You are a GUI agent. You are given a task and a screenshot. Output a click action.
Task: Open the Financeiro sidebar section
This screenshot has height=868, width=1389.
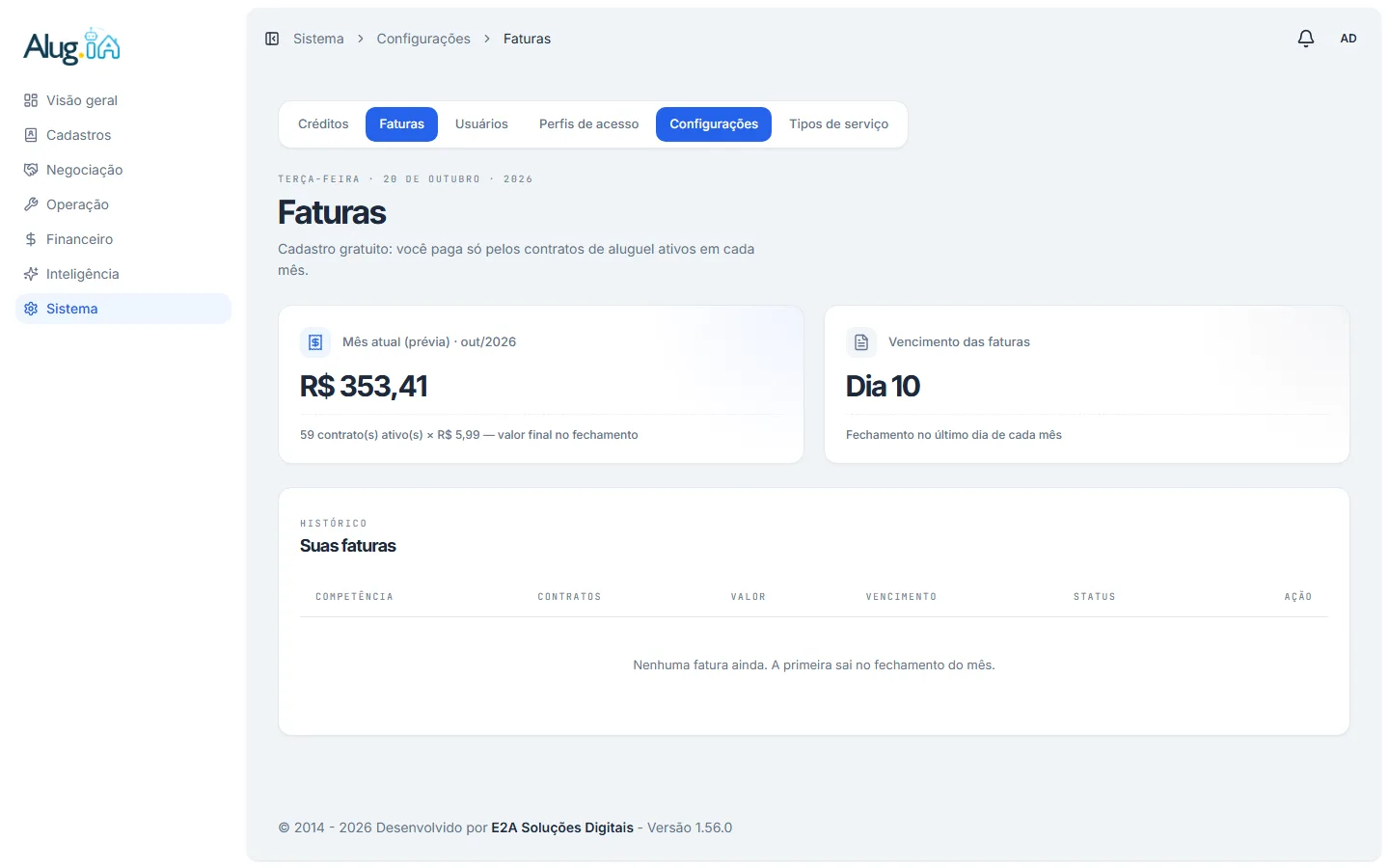123,239
